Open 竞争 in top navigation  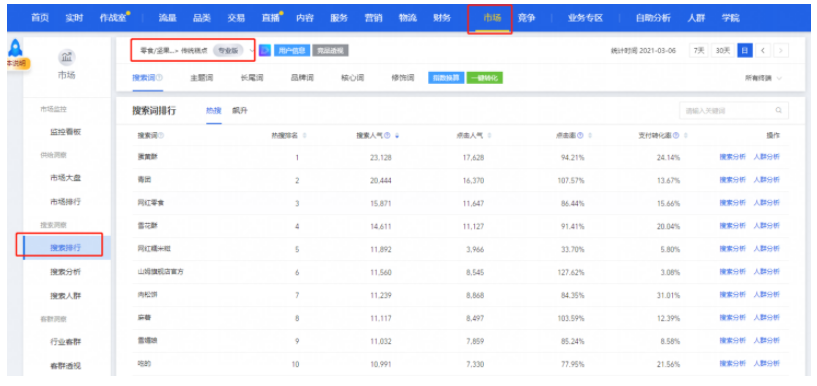click(527, 18)
